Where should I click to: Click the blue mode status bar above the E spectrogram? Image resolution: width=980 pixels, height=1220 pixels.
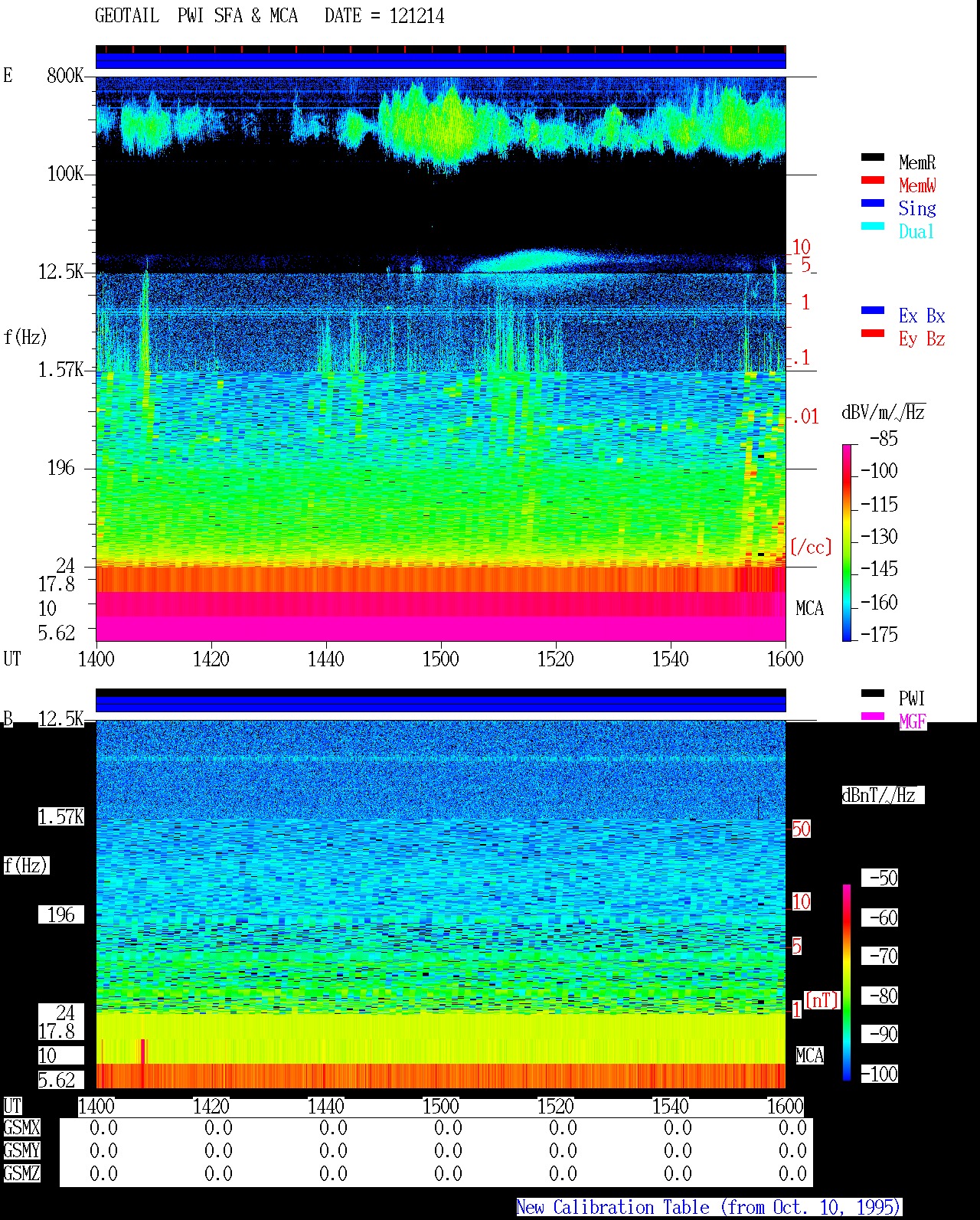[441, 60]
